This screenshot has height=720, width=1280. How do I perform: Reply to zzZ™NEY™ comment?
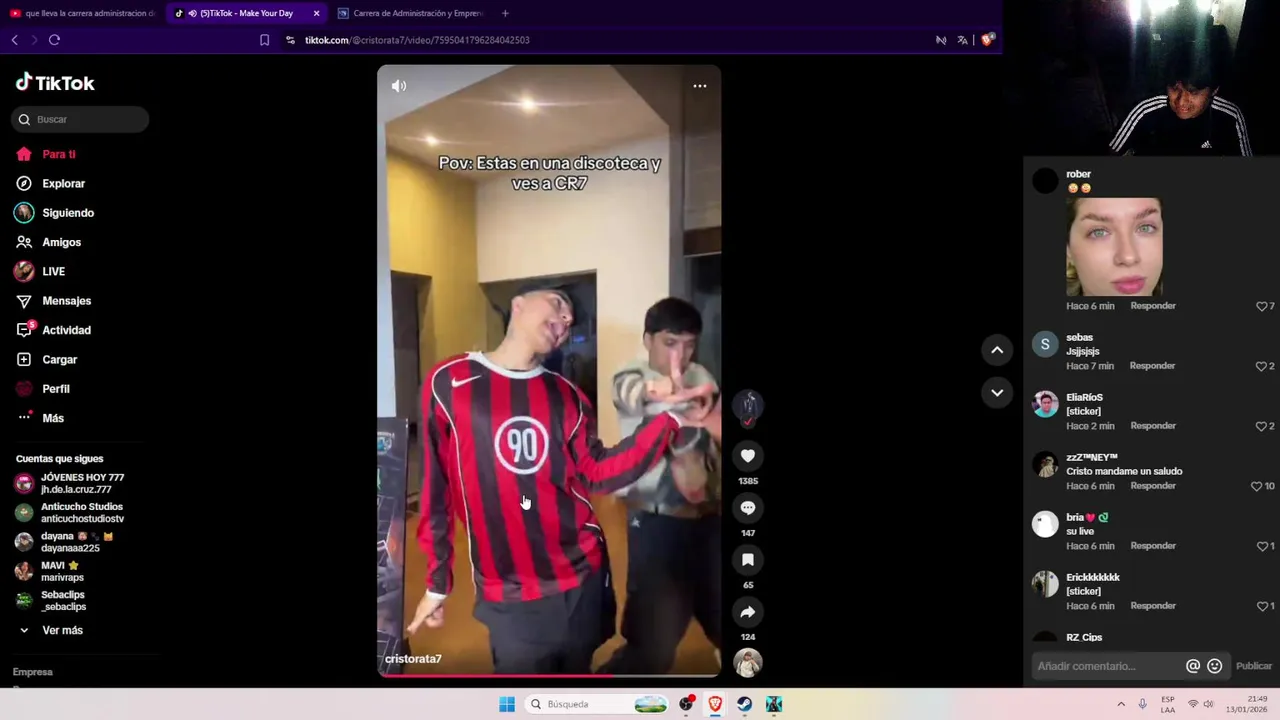(1153, 486)
